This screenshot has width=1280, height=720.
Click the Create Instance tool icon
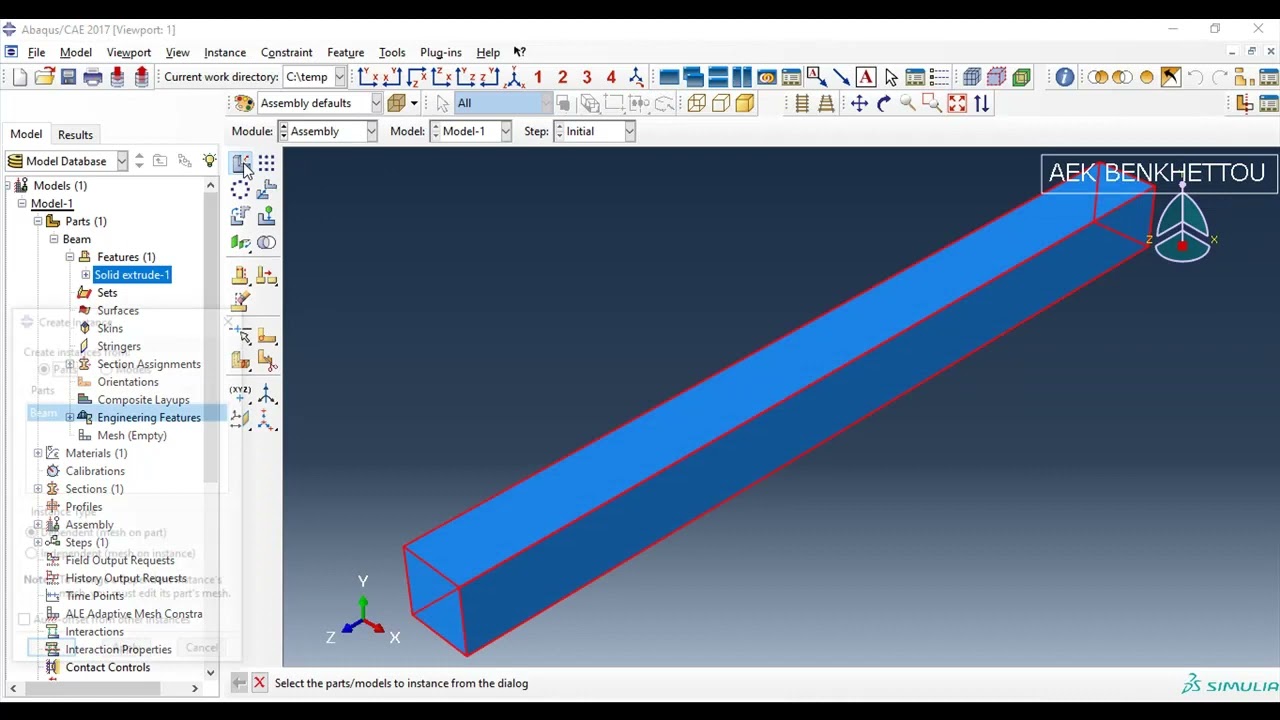tap(240, 164)
